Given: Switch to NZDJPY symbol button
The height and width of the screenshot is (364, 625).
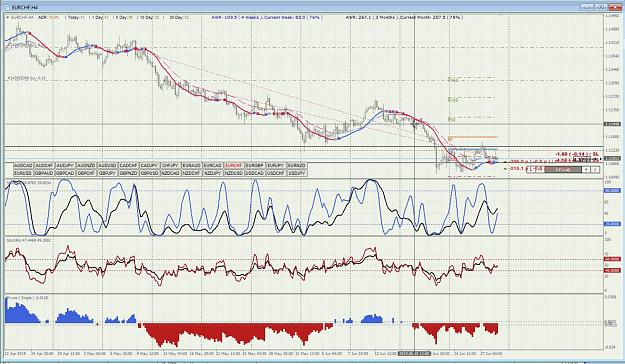Looking at the screenshot, I should click(x=213, y=173).
